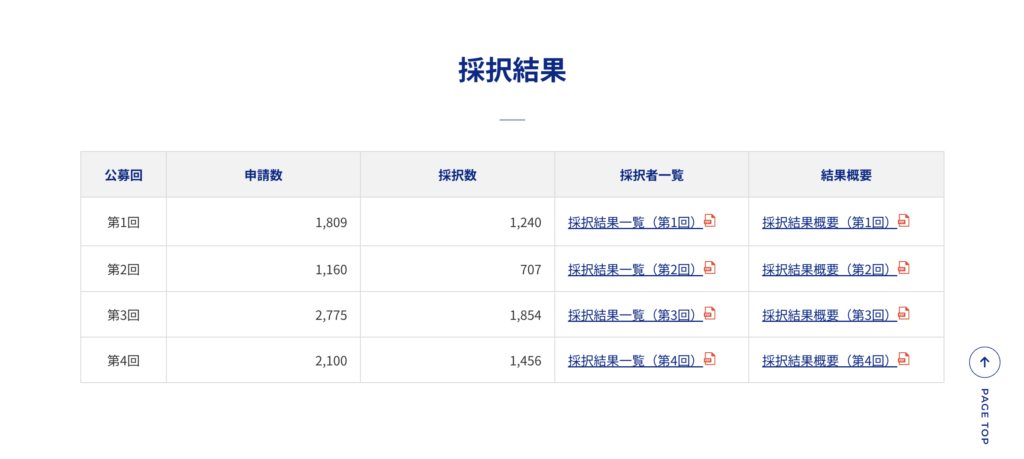This screenshot has height=459, width=1024.
Task: Open 採択結果一覧（第2回） link
Action: [633, 269]
